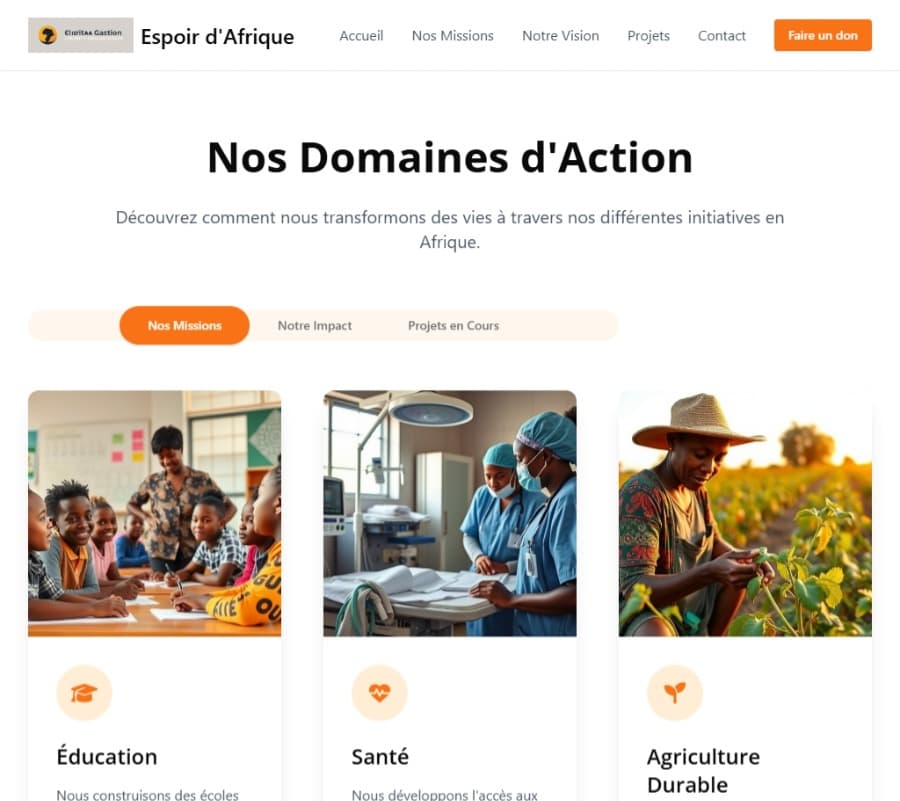This screenshot has height=801, width=900.
Task: Select the Projets navigation link
Action: click(x=648, y=36)
